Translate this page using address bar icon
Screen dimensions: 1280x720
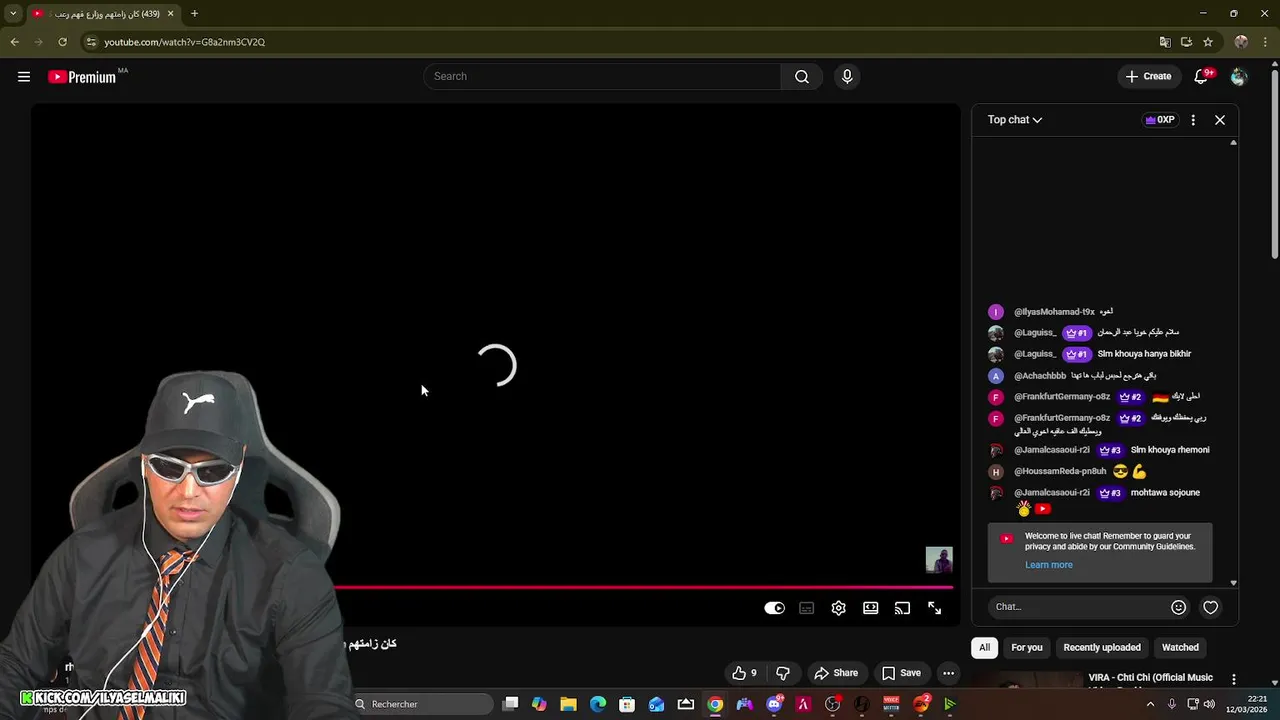point(1165,42)
